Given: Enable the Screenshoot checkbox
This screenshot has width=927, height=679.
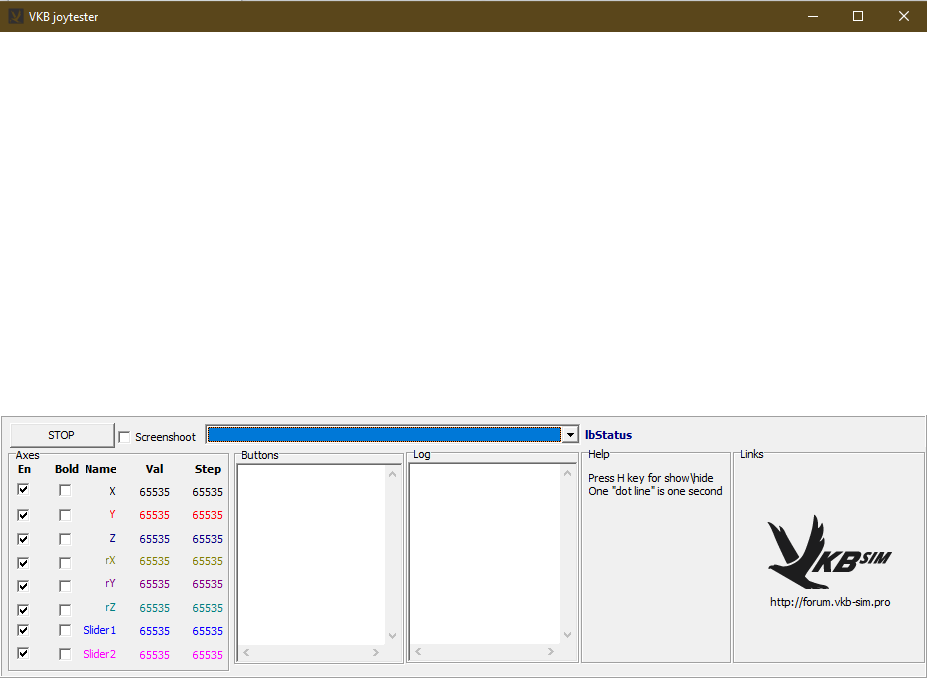Looking at the screenshot, I should [x=125, y=437].
